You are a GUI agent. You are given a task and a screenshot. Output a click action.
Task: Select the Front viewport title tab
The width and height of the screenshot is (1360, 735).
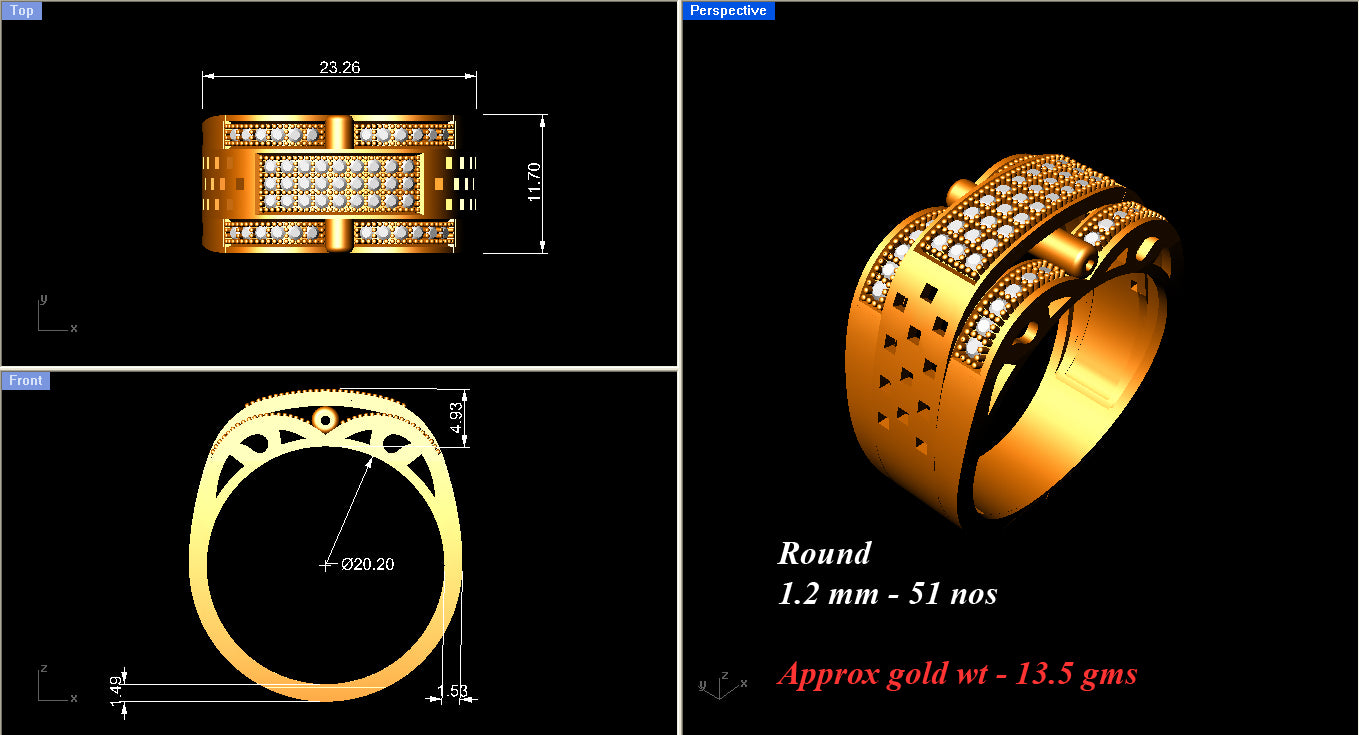pyautogui.click(x=26, y=380)
